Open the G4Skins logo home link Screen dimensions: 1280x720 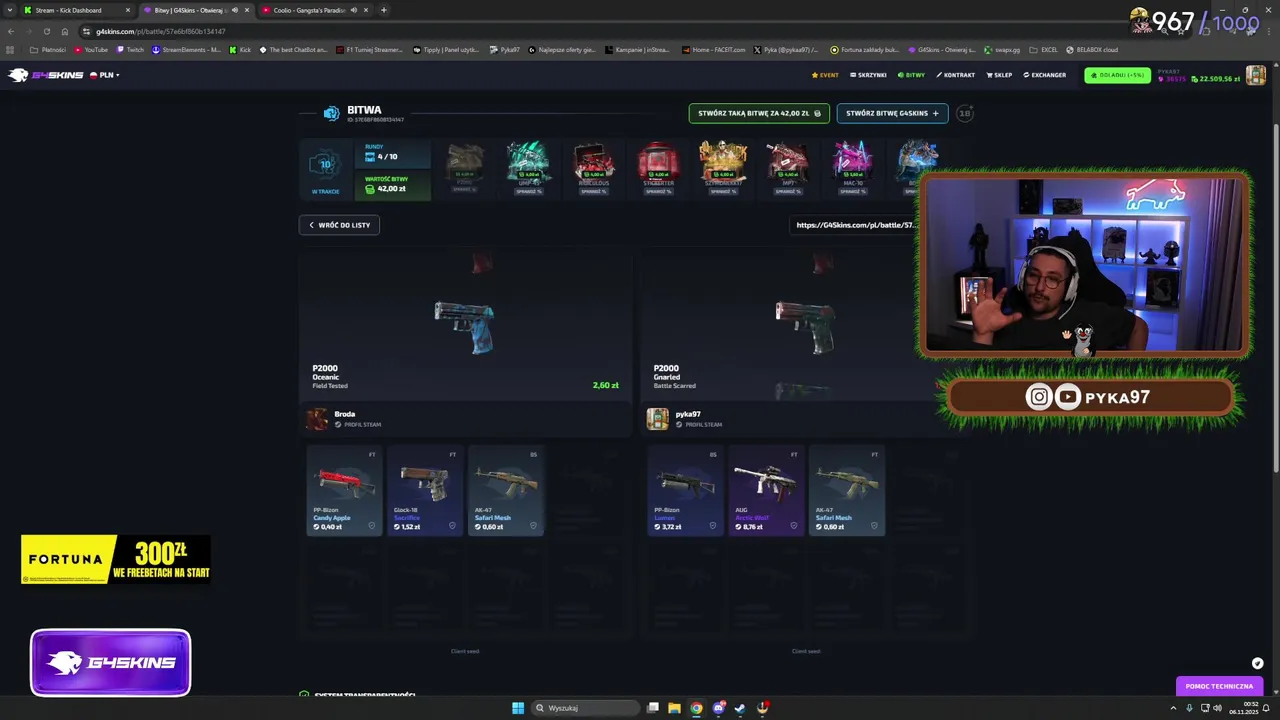point(45,75)
